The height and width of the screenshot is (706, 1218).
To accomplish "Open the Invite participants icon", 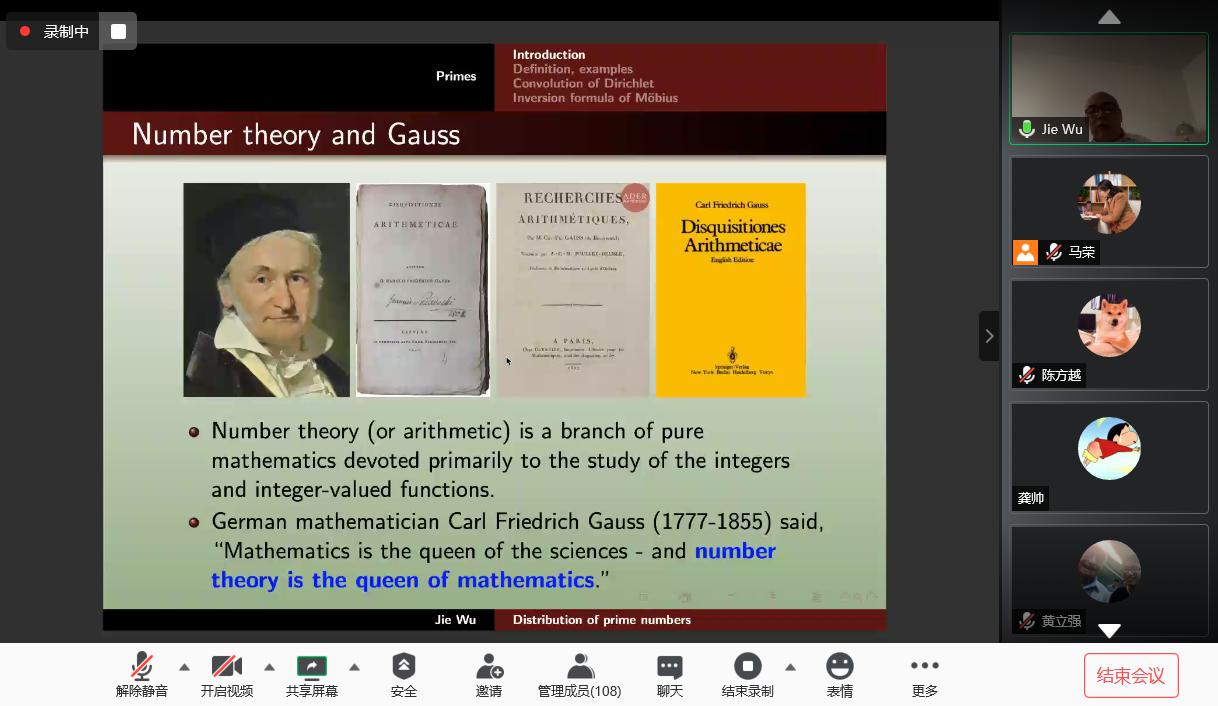I will (489, 667).
